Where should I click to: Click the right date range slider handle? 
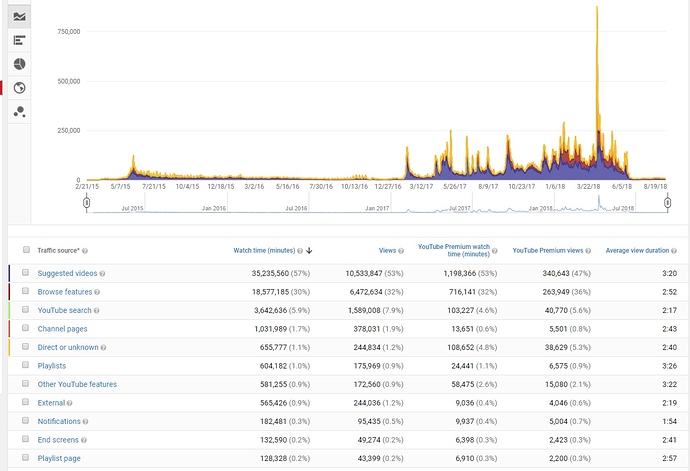(668, 203)
